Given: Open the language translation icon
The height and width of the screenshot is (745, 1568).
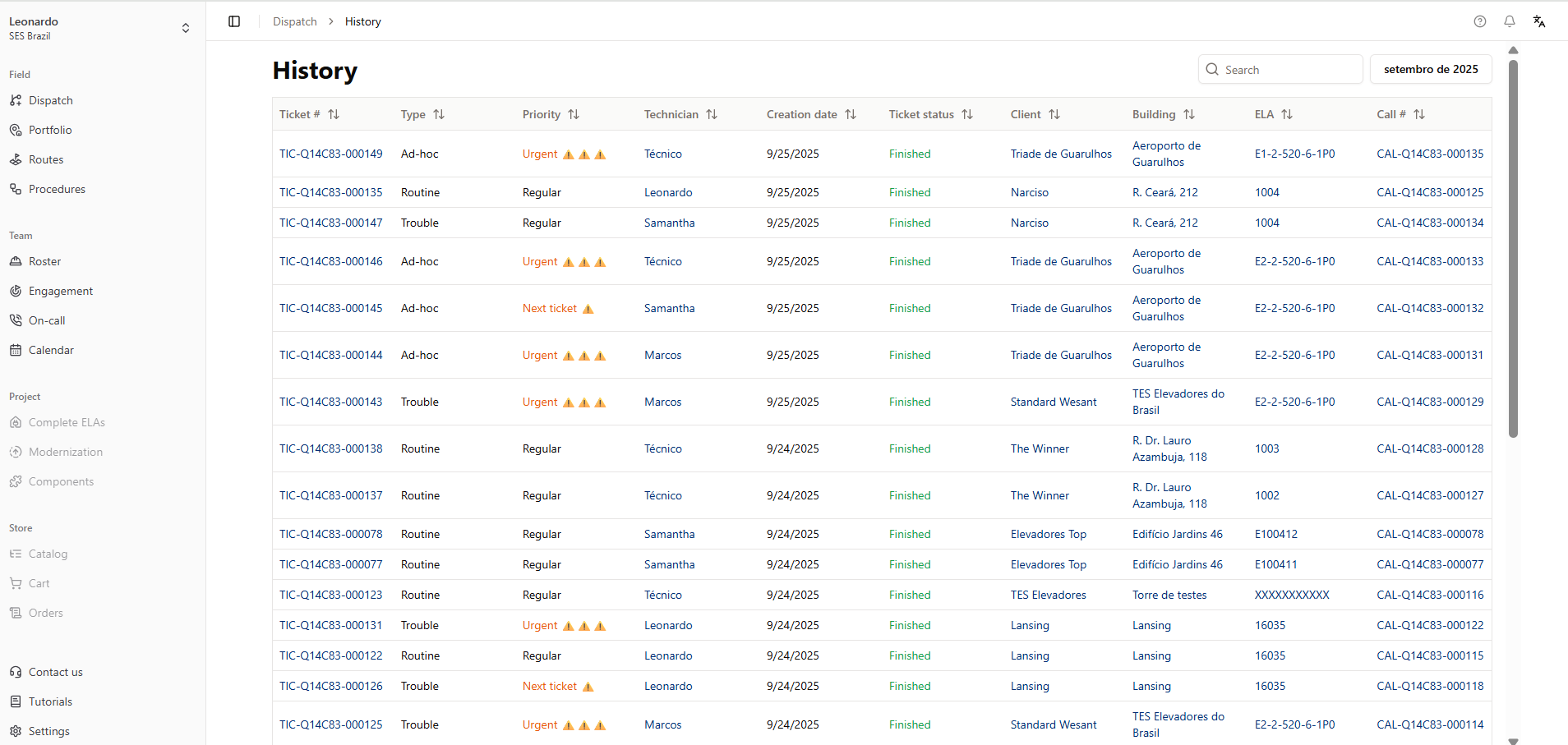Looking at the screenshot, I should (1539, 21).
